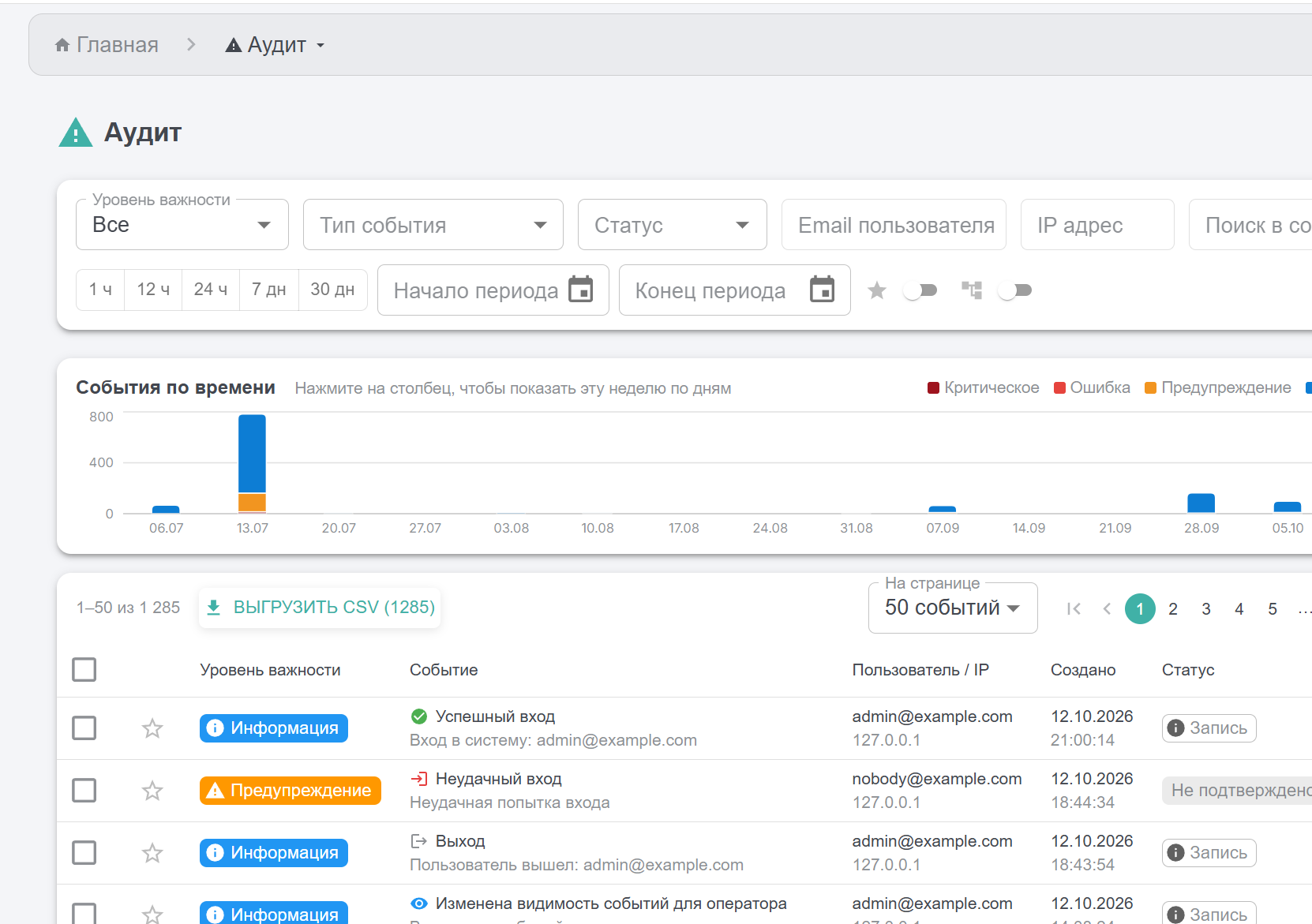
Task: Click the Email пользователя input field
Action: [894, 225]
